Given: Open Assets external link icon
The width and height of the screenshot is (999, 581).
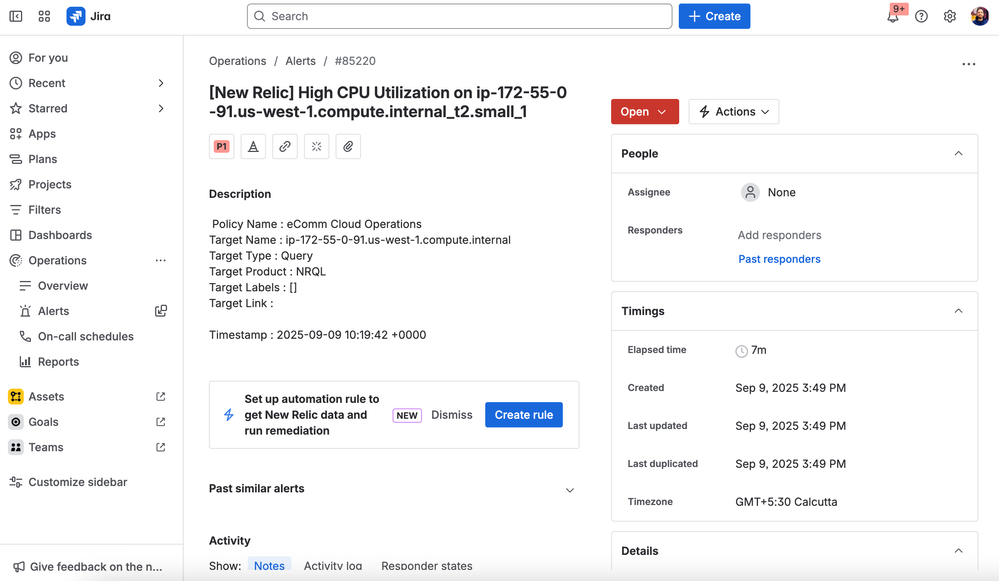Looking at the screenshot, I should [161, 396].
